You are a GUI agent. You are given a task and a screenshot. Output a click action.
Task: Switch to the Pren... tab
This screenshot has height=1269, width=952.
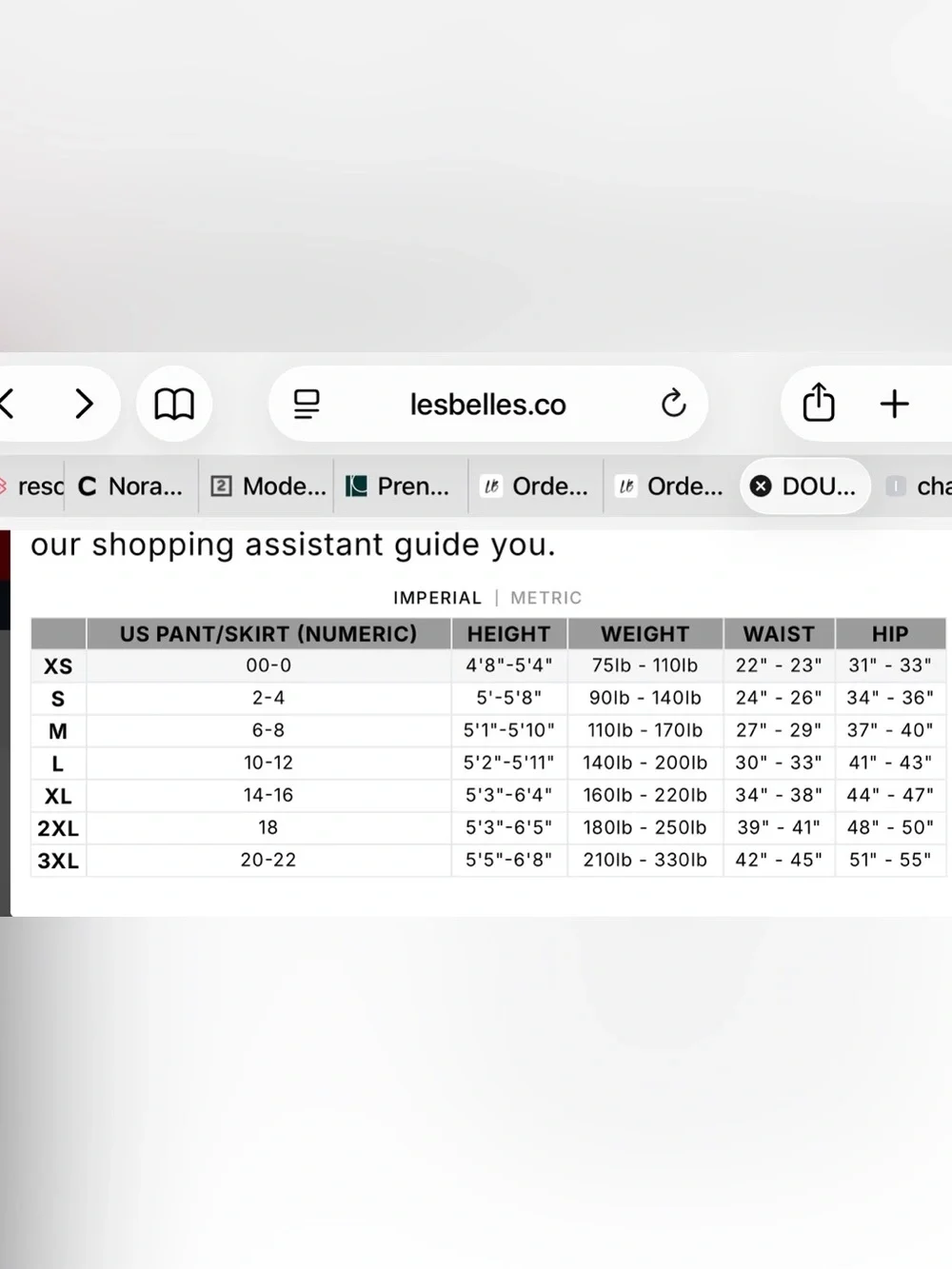point(401,486)
